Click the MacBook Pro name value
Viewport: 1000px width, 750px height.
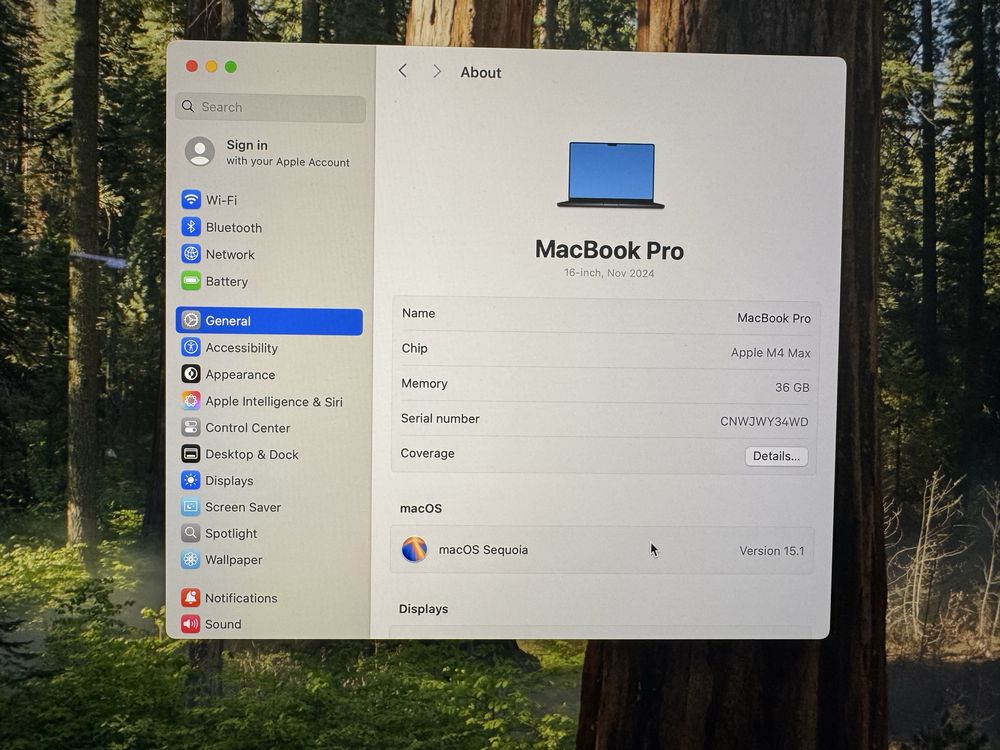tap(774, 318)
